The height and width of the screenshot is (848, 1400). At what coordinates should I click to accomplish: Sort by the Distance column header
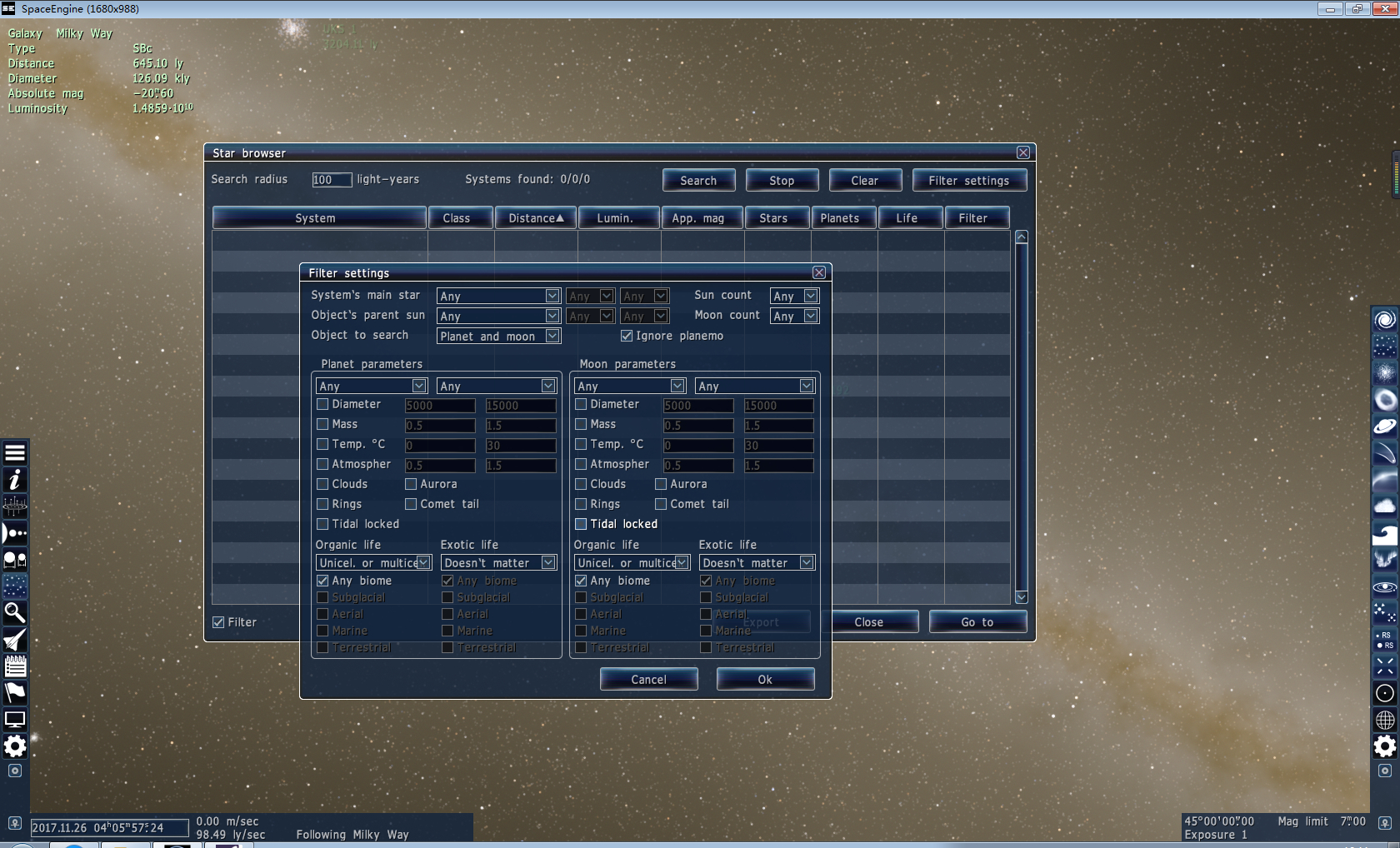pos(535,218)
